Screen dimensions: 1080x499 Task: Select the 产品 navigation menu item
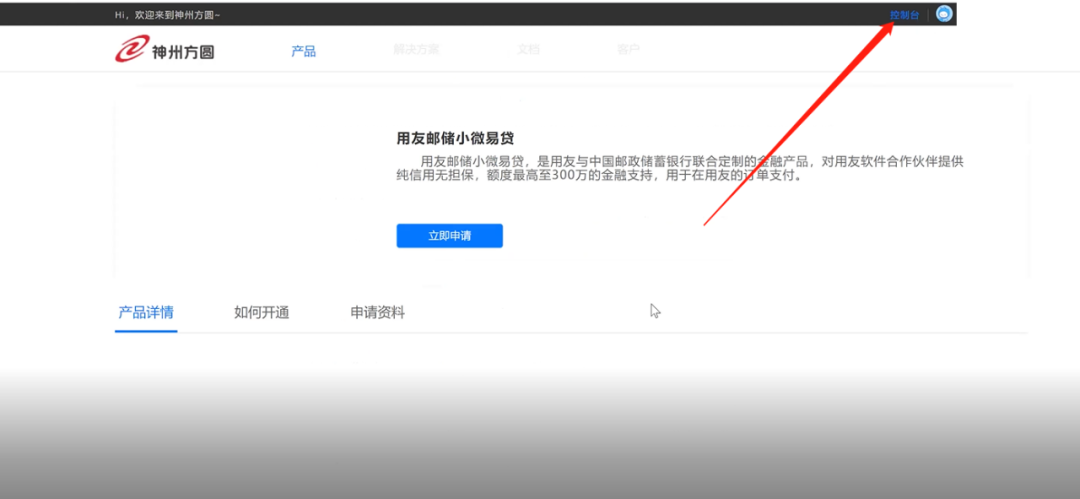click(x=303, y=51)
